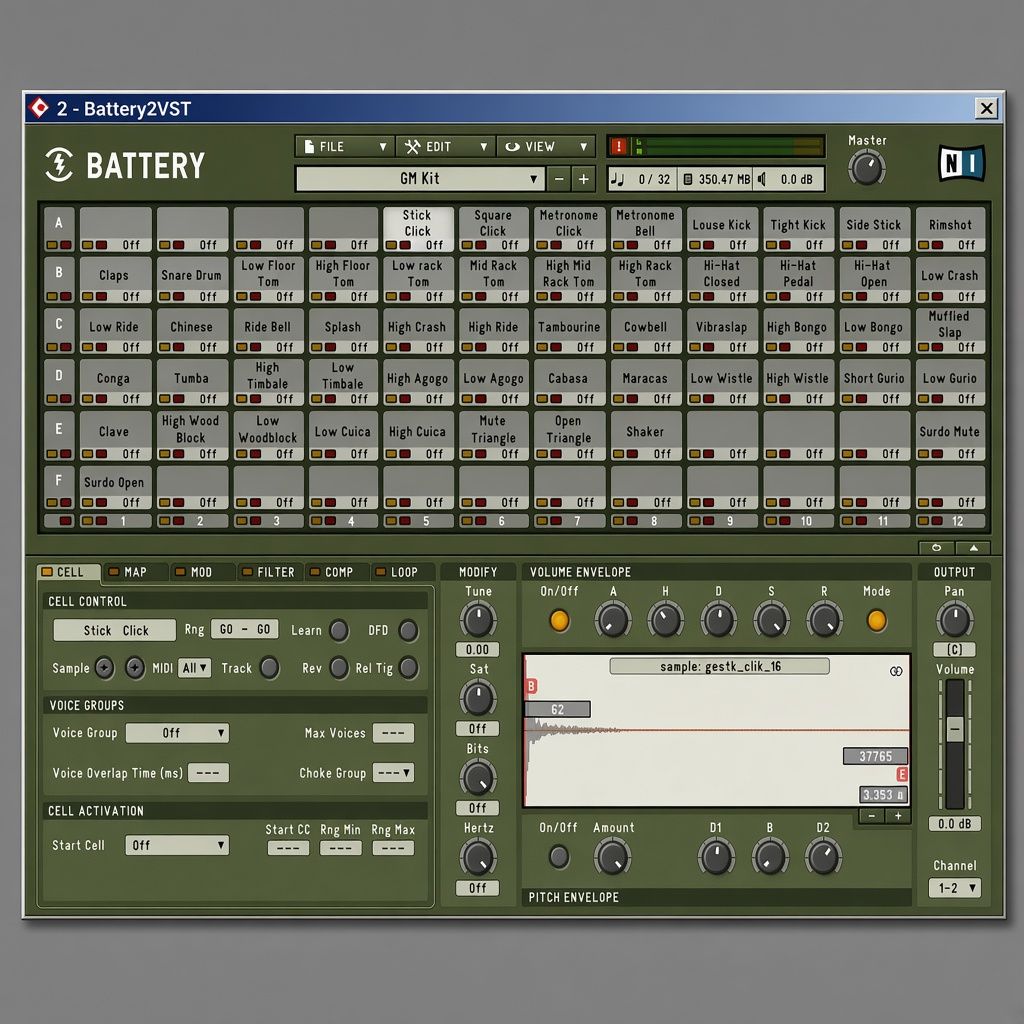
Task: Click the sample end E marker
Action: (x=902, y=775)
